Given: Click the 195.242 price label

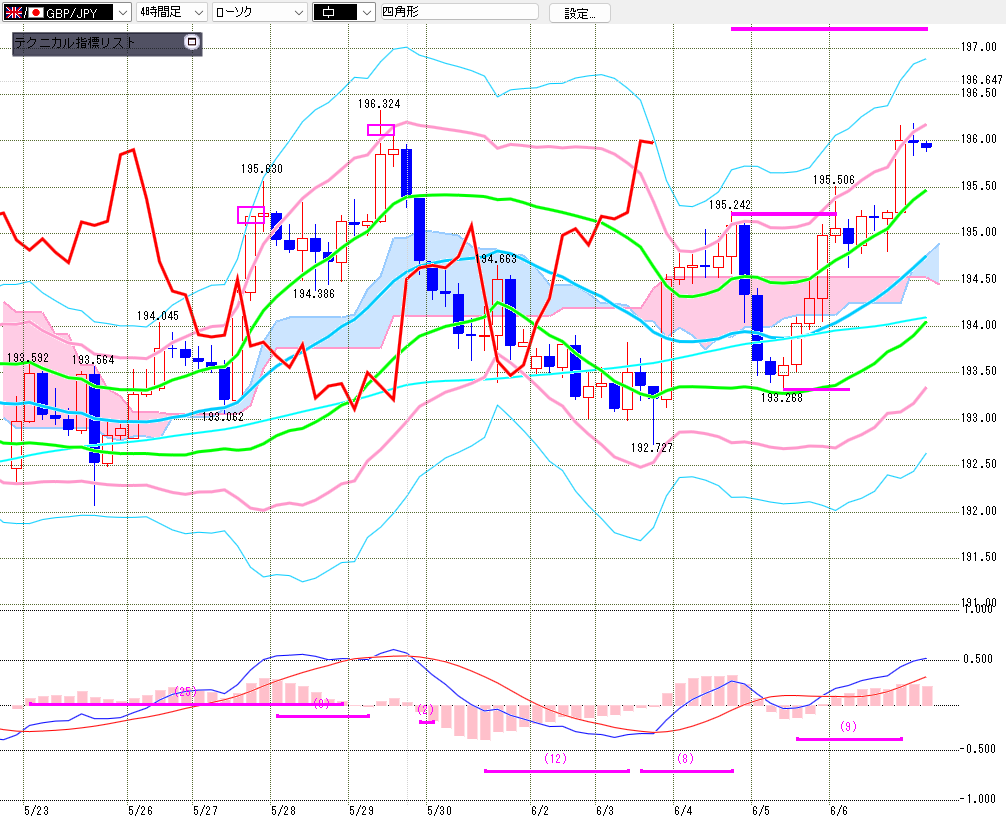Looking at the screenshot, I should [x=729, y=205].
